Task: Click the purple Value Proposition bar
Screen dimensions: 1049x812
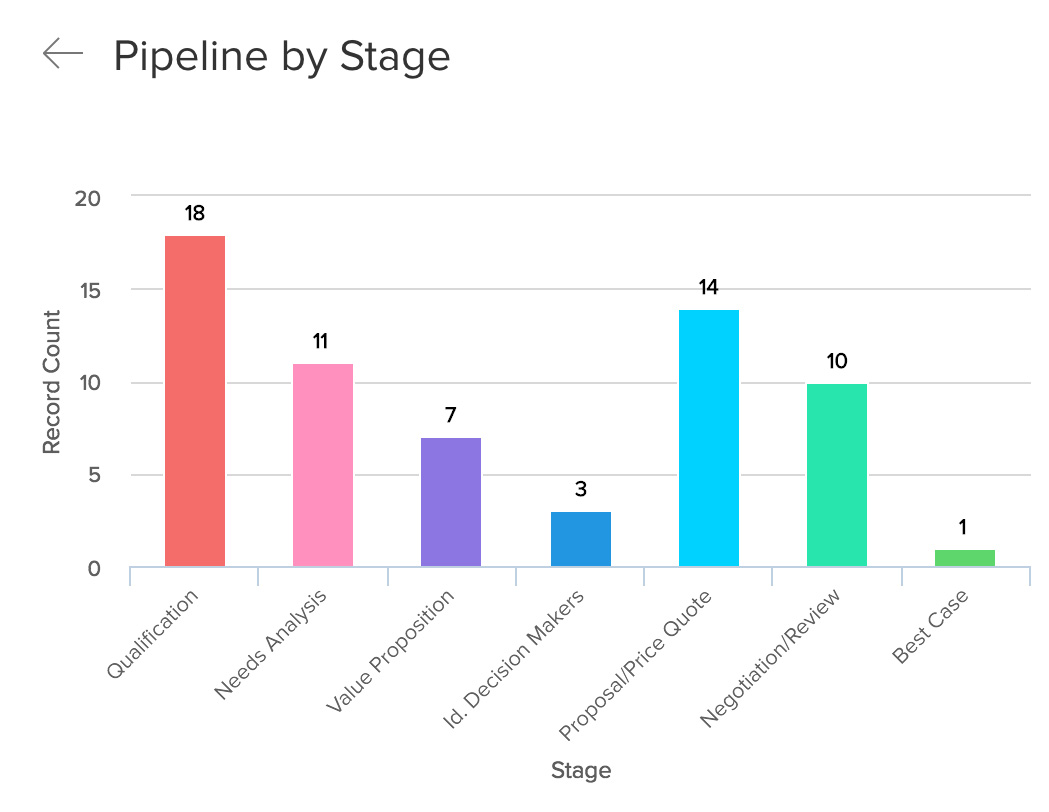Action: (451, 502)
